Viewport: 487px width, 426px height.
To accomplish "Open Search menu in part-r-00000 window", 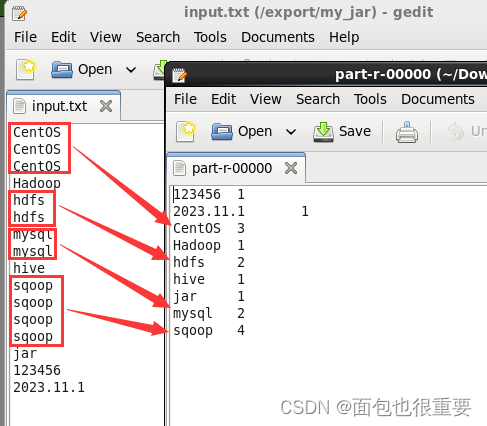I will click(318, 99).
